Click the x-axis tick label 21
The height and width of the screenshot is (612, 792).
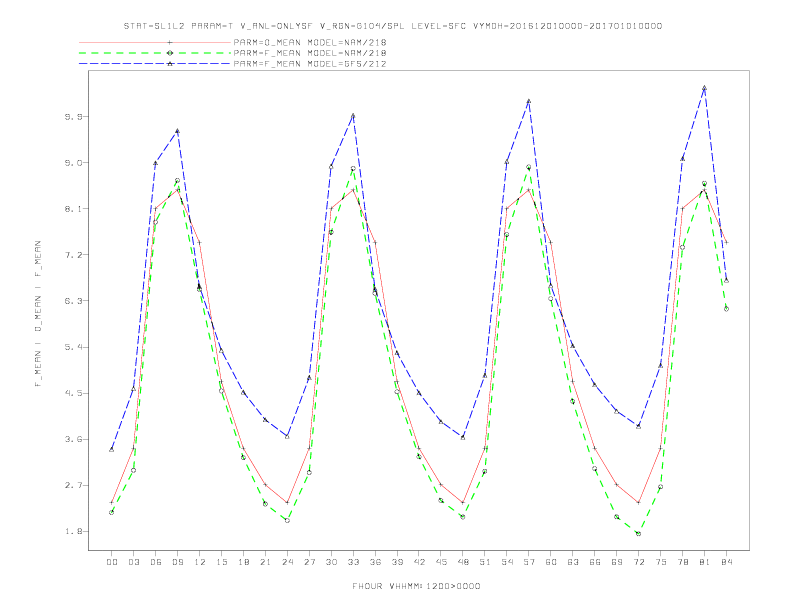point(265,562)
